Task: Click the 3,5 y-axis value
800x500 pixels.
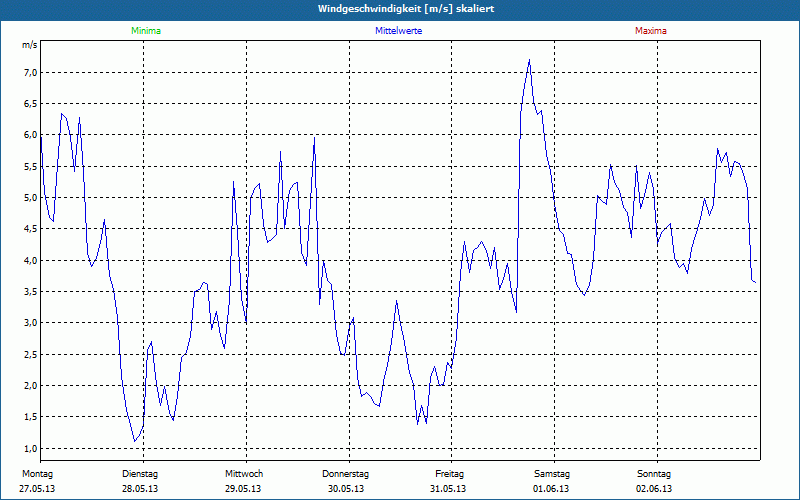Action: [31, 291]
